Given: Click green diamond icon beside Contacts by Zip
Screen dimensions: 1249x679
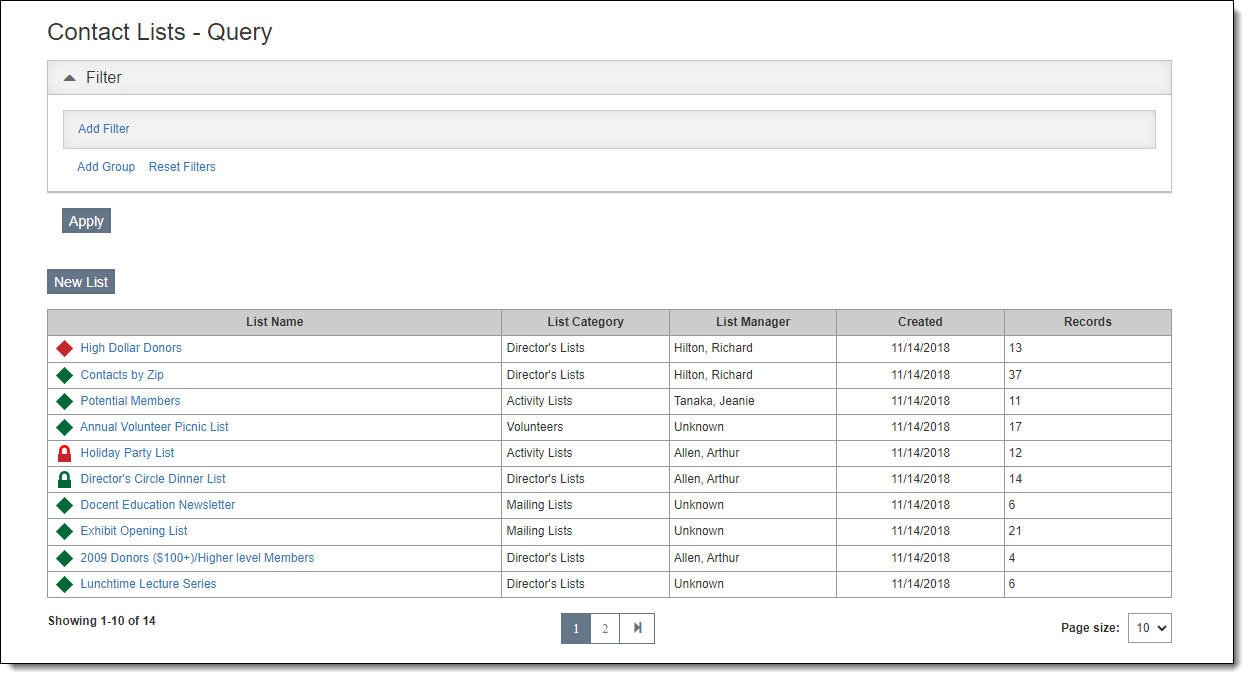Looking at the screenshot, I should (x=65, y=375).
